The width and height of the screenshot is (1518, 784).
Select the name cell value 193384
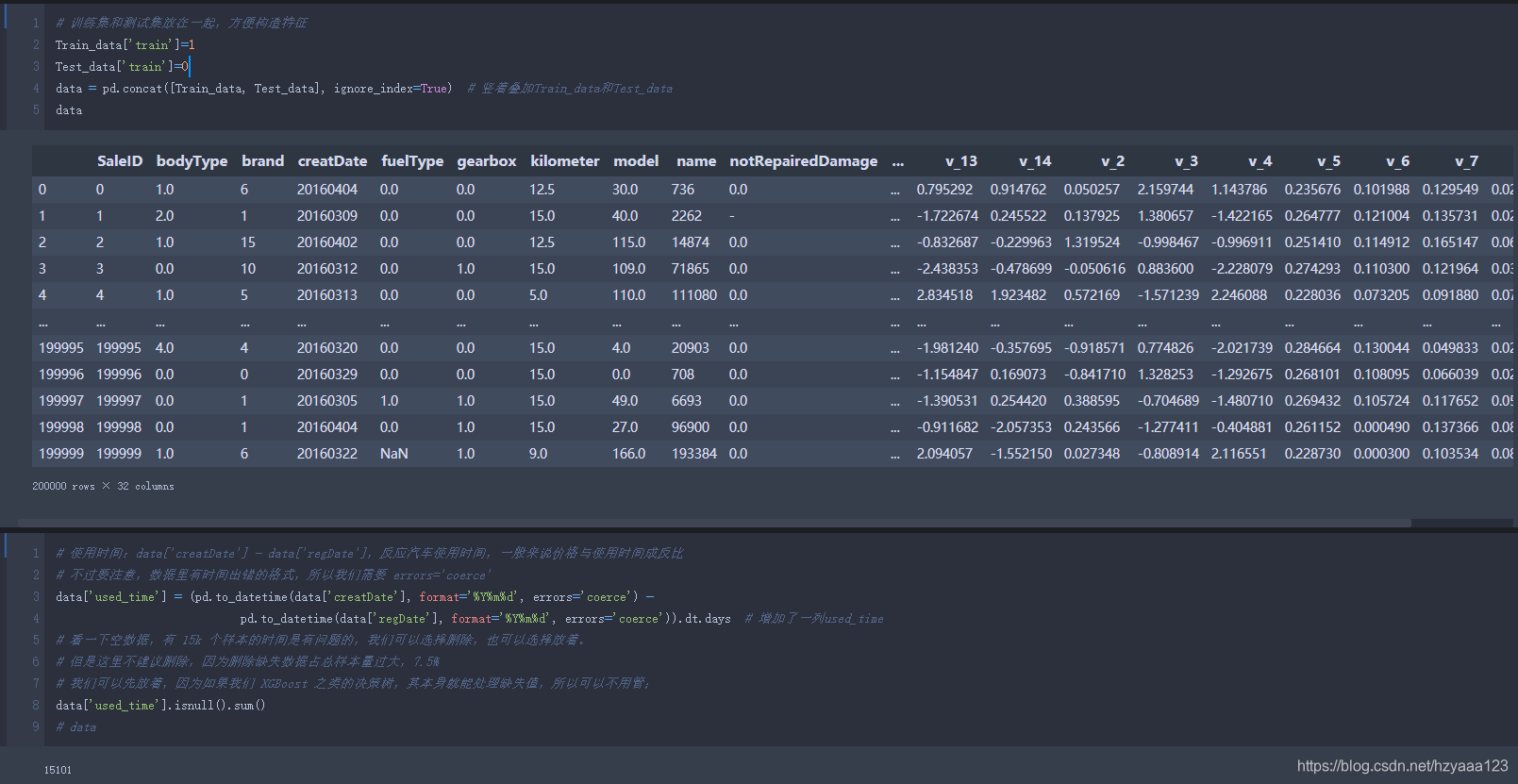[694, 454]
